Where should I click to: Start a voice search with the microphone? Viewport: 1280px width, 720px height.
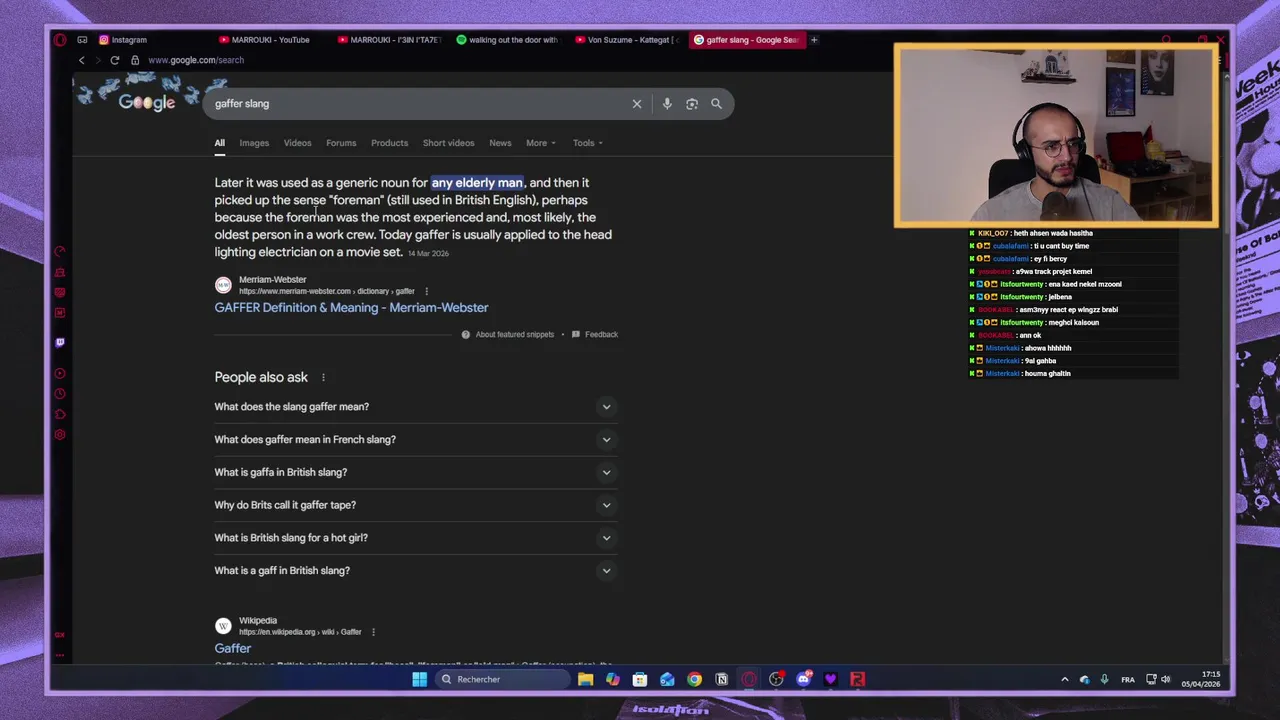tap(667, 104)
